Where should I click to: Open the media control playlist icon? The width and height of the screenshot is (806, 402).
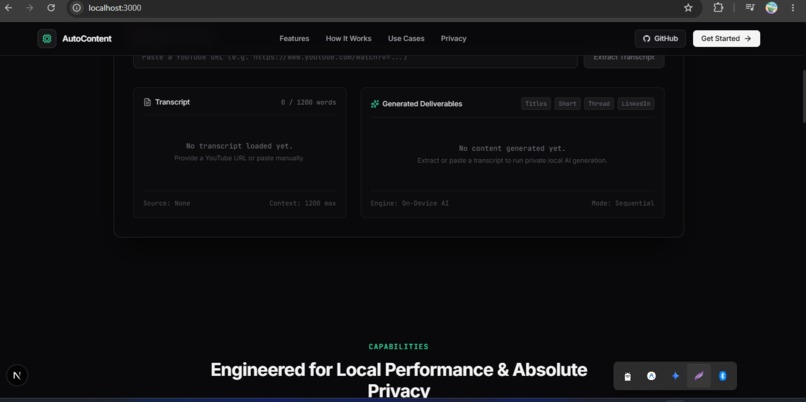[x=750, y=8]
